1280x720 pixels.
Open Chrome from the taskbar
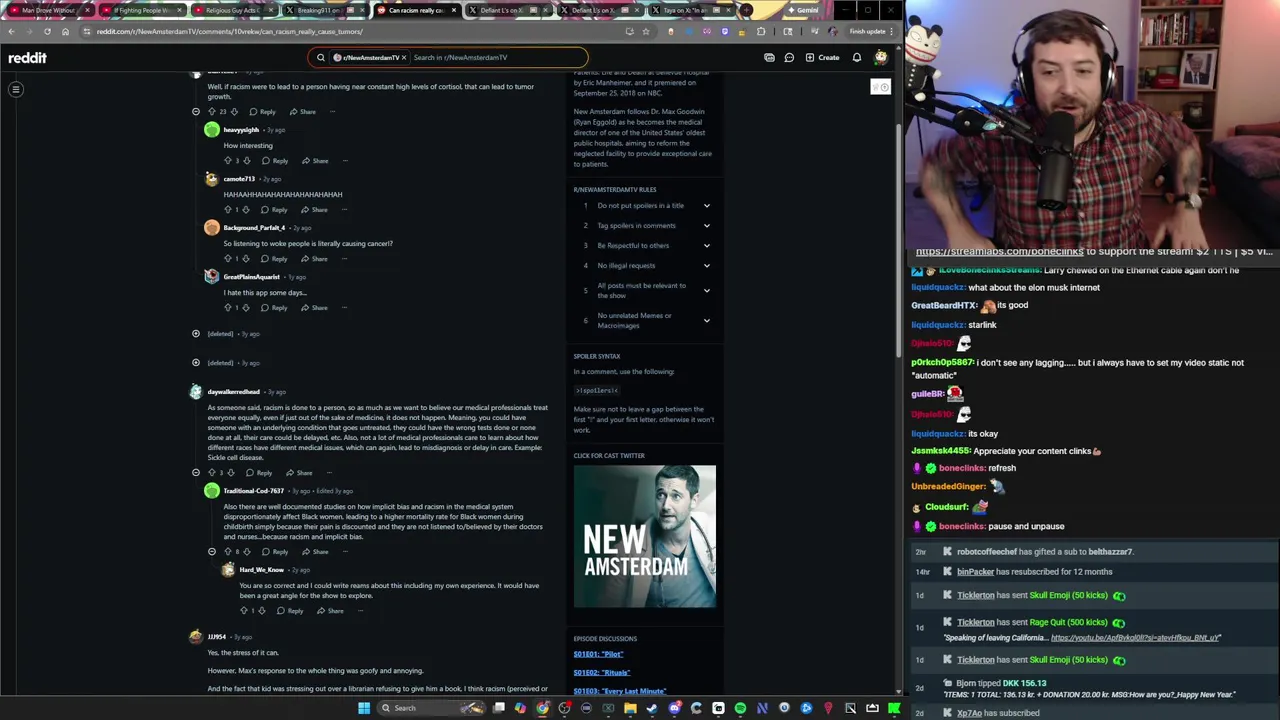coord(542,708)
